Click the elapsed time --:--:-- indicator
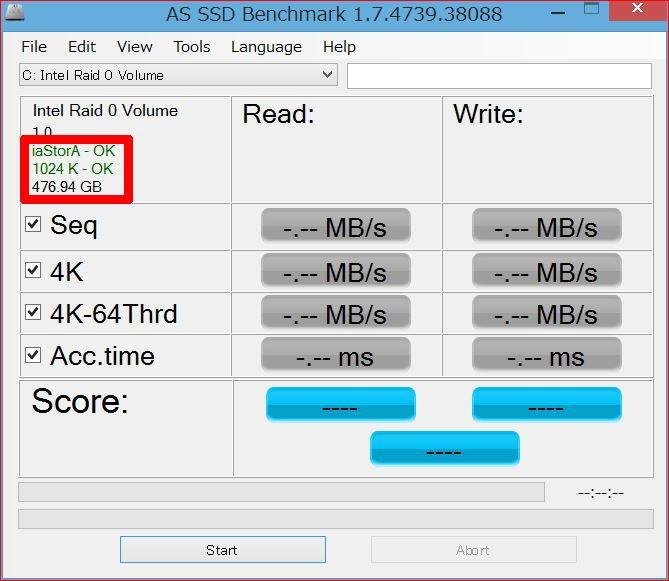 pyautogui.click(x=601, y=493)
